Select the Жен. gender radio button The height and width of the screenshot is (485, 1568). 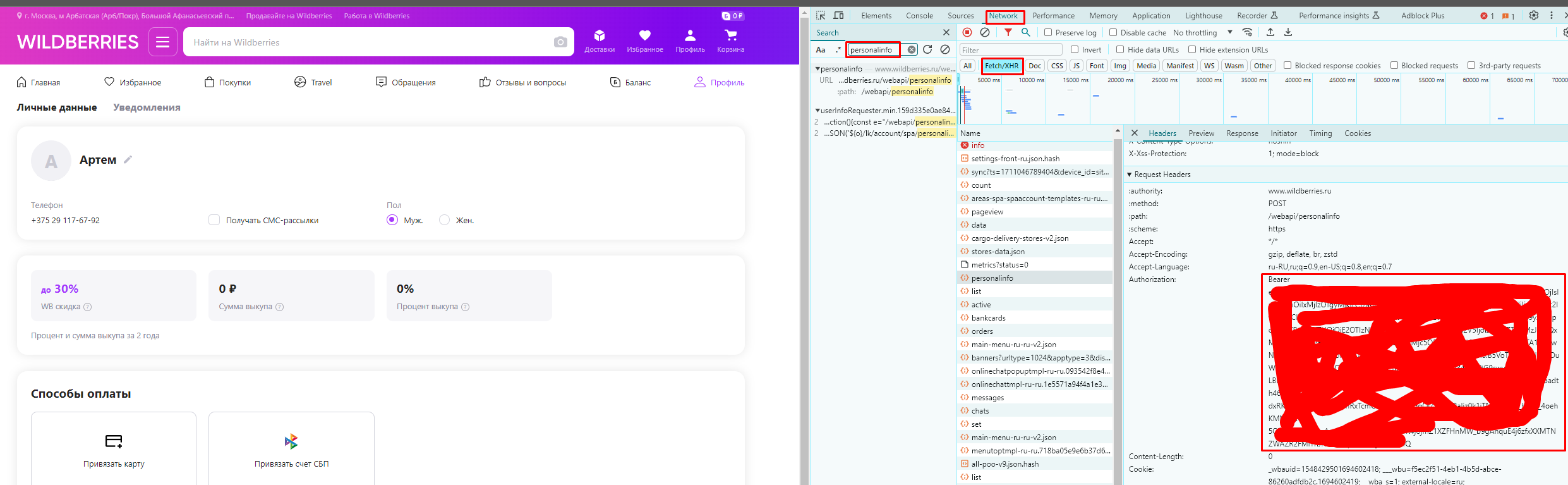click(445, 219)
